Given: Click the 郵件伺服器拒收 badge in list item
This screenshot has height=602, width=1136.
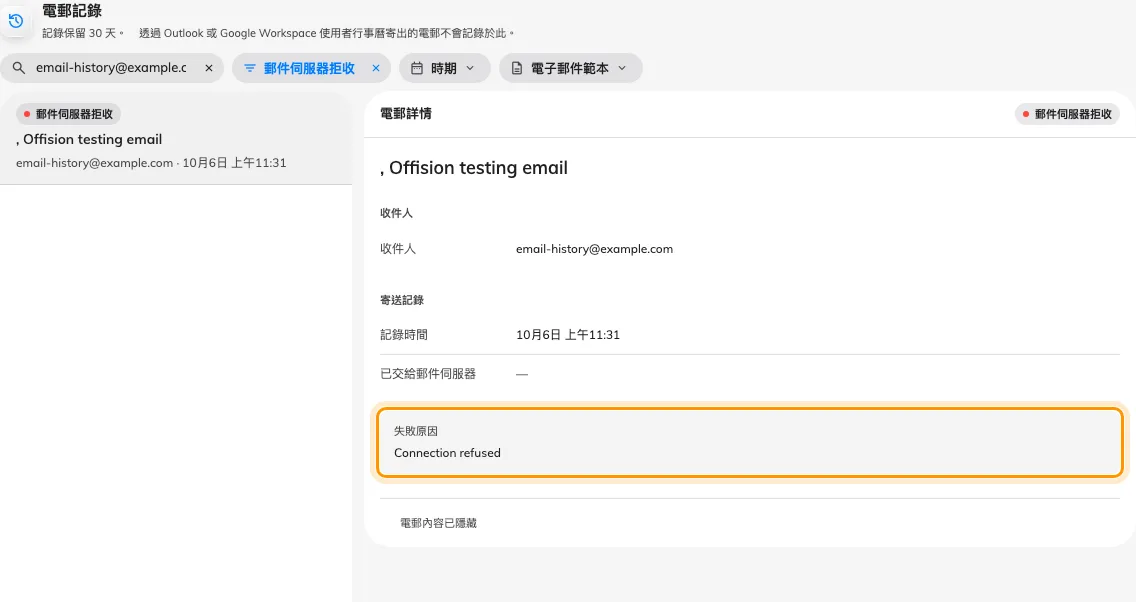Looking at the screenshot, I should click(x=68, y=114).
